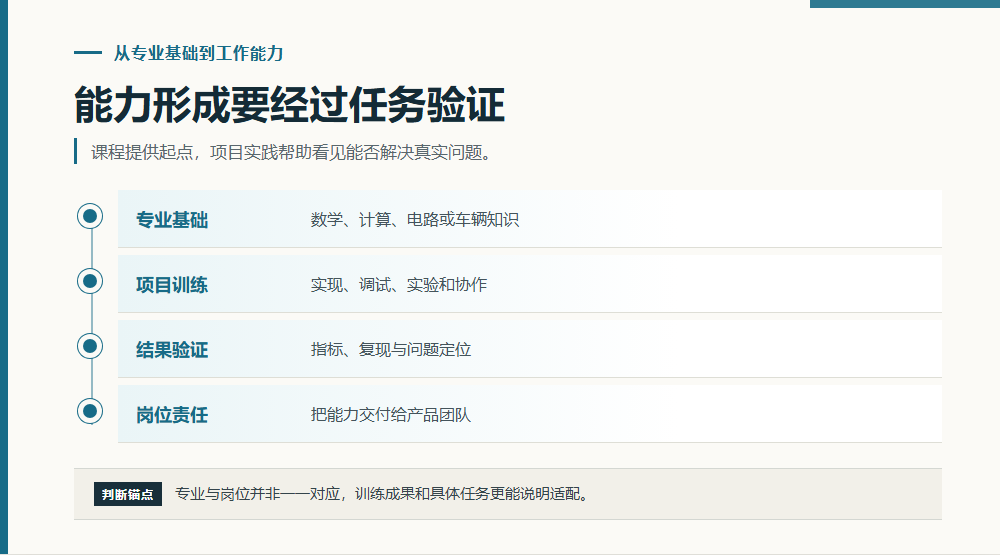Image resolution: width=1000 pixels, height=555 pixels.
Task: Click the section label 从专业基础到工作能力
Action: coord(198,54)
